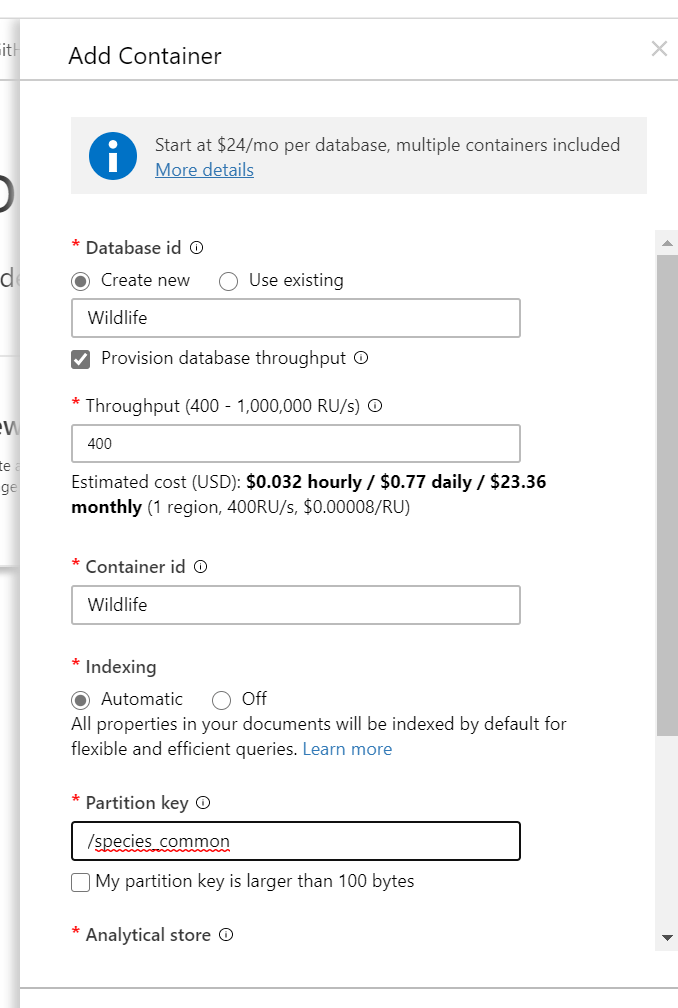Select the Create new database option

81,281
